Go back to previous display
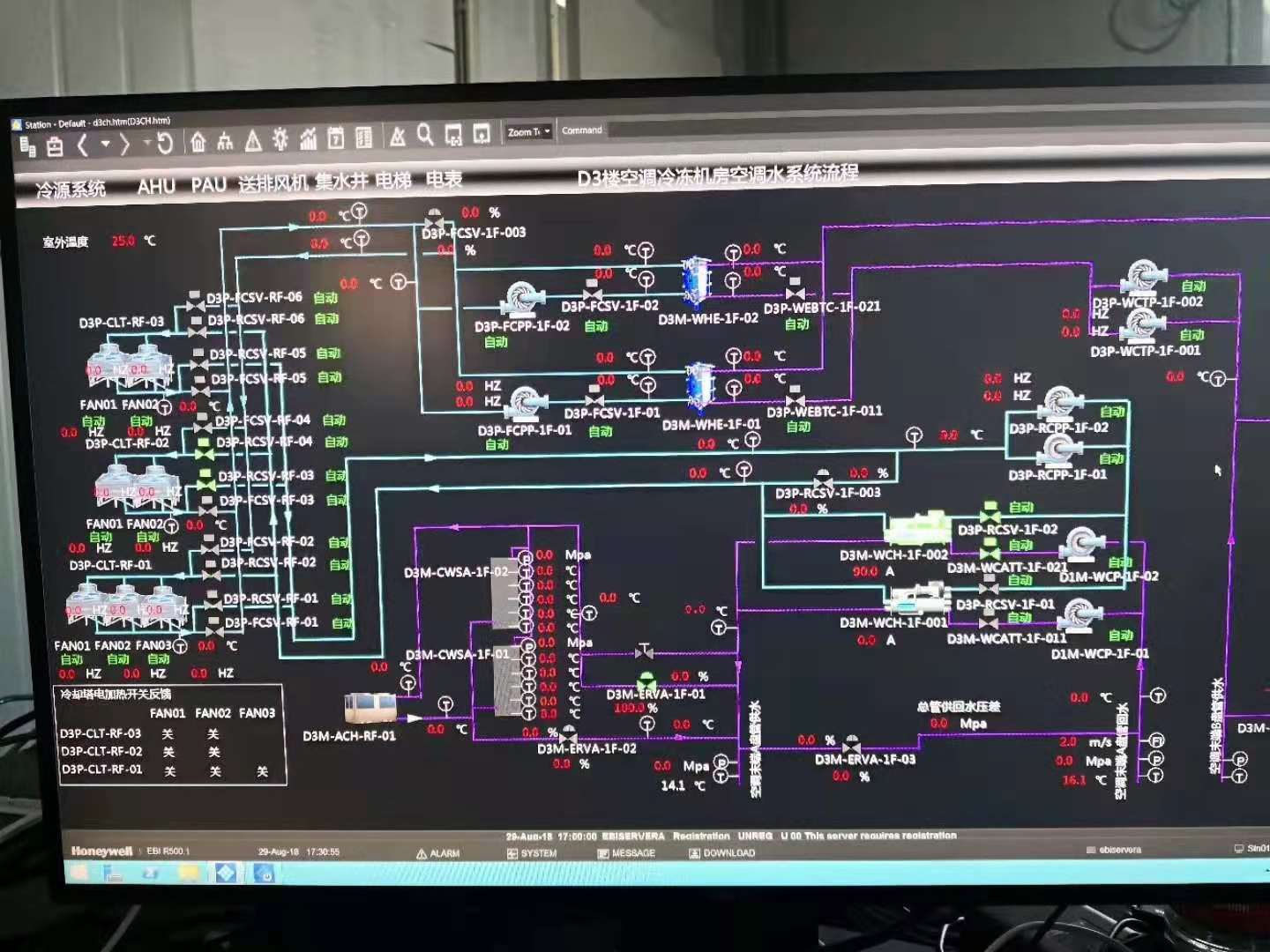This screenshot has height=952, width=1270. pyautogui.click(x=83, y=145)
